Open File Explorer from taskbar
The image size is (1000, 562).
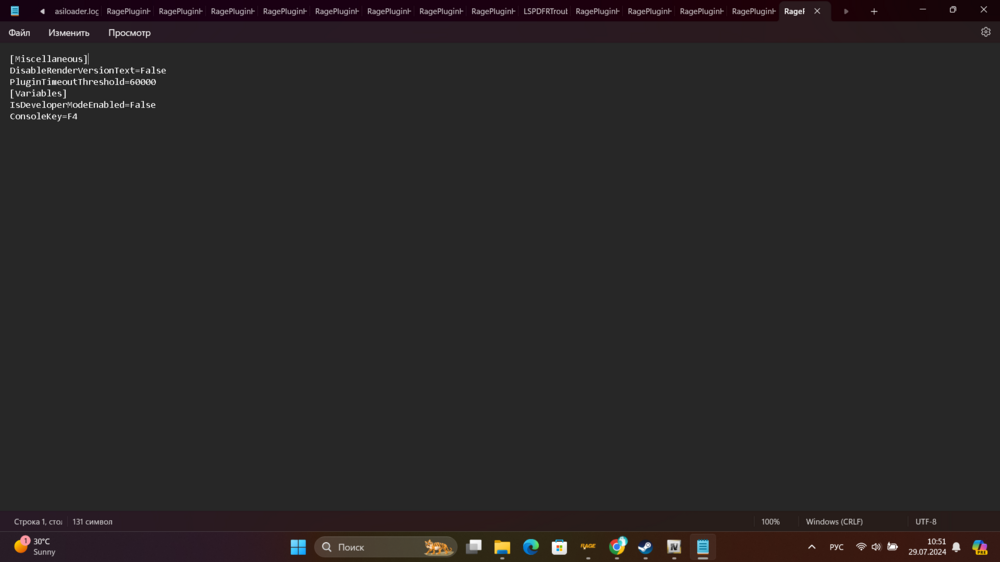pos(502,547)
